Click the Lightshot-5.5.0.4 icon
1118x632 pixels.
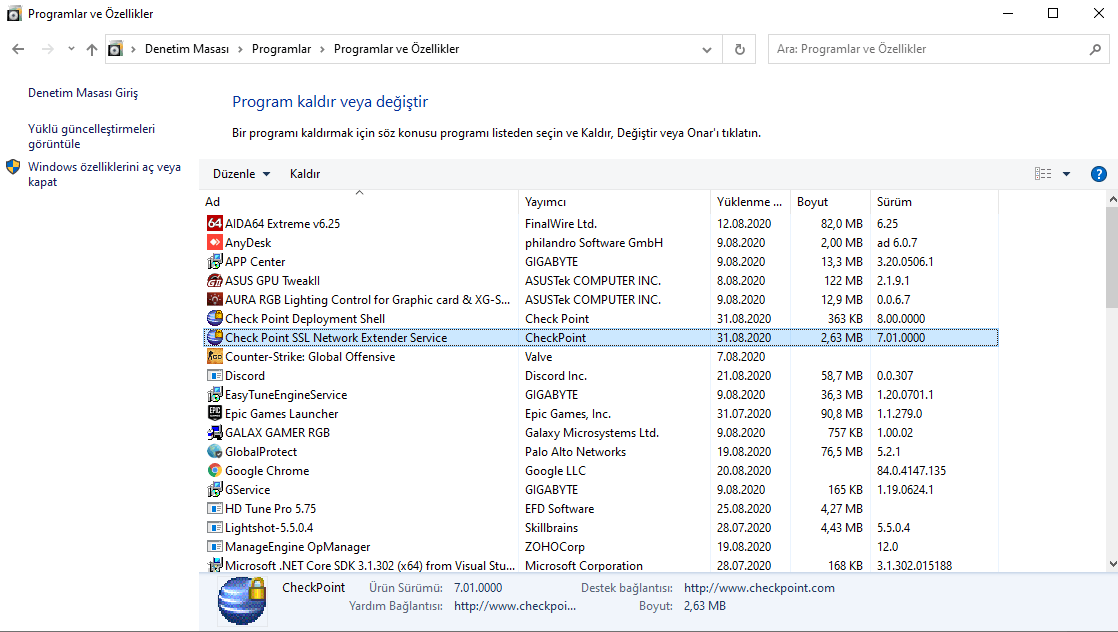click(x=215, y=528)
